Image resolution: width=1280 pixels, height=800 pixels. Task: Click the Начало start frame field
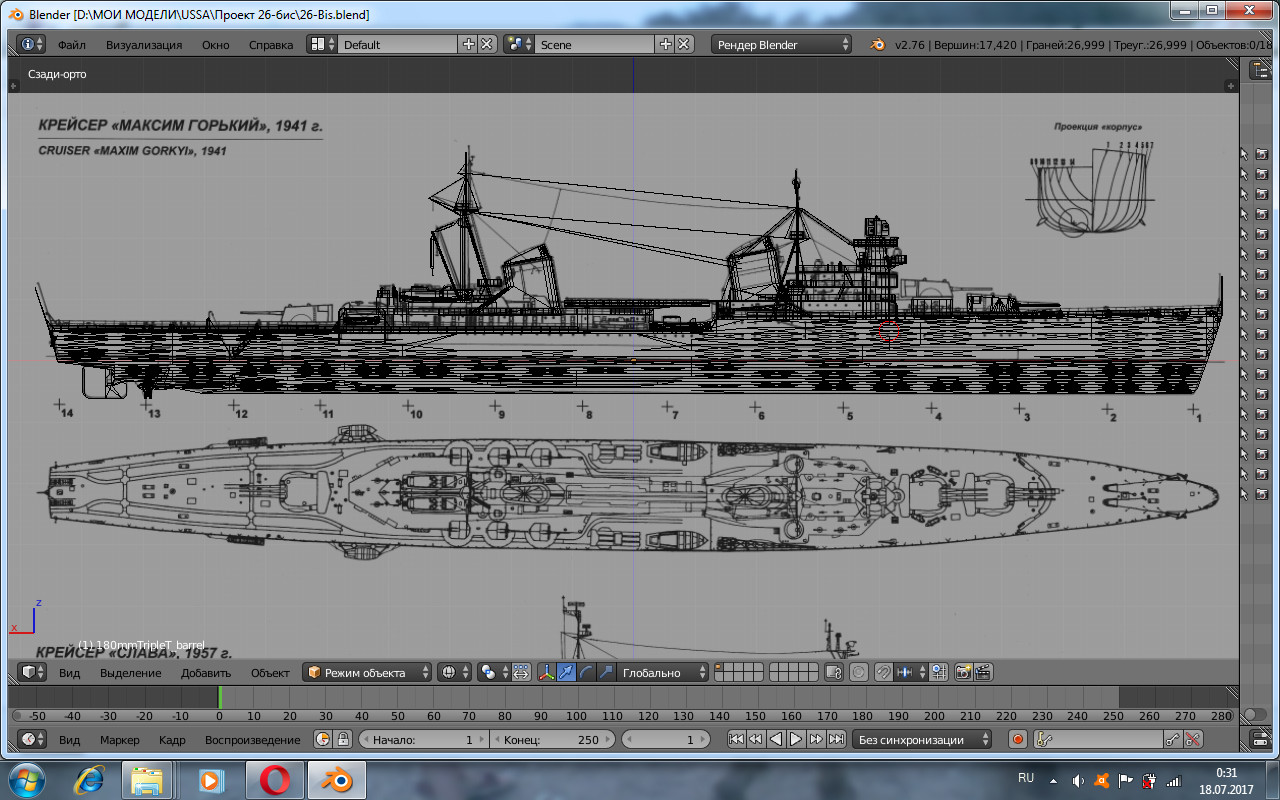point(423,739)
